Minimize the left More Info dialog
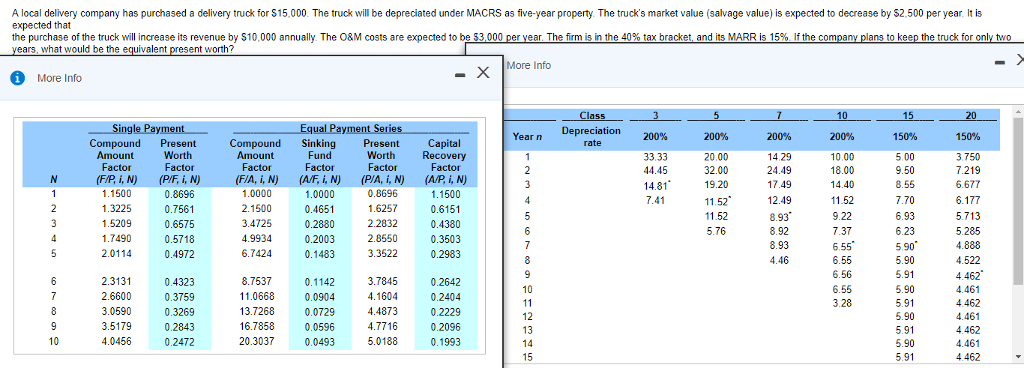1024x368 pixels. click(x=459, y=74)
